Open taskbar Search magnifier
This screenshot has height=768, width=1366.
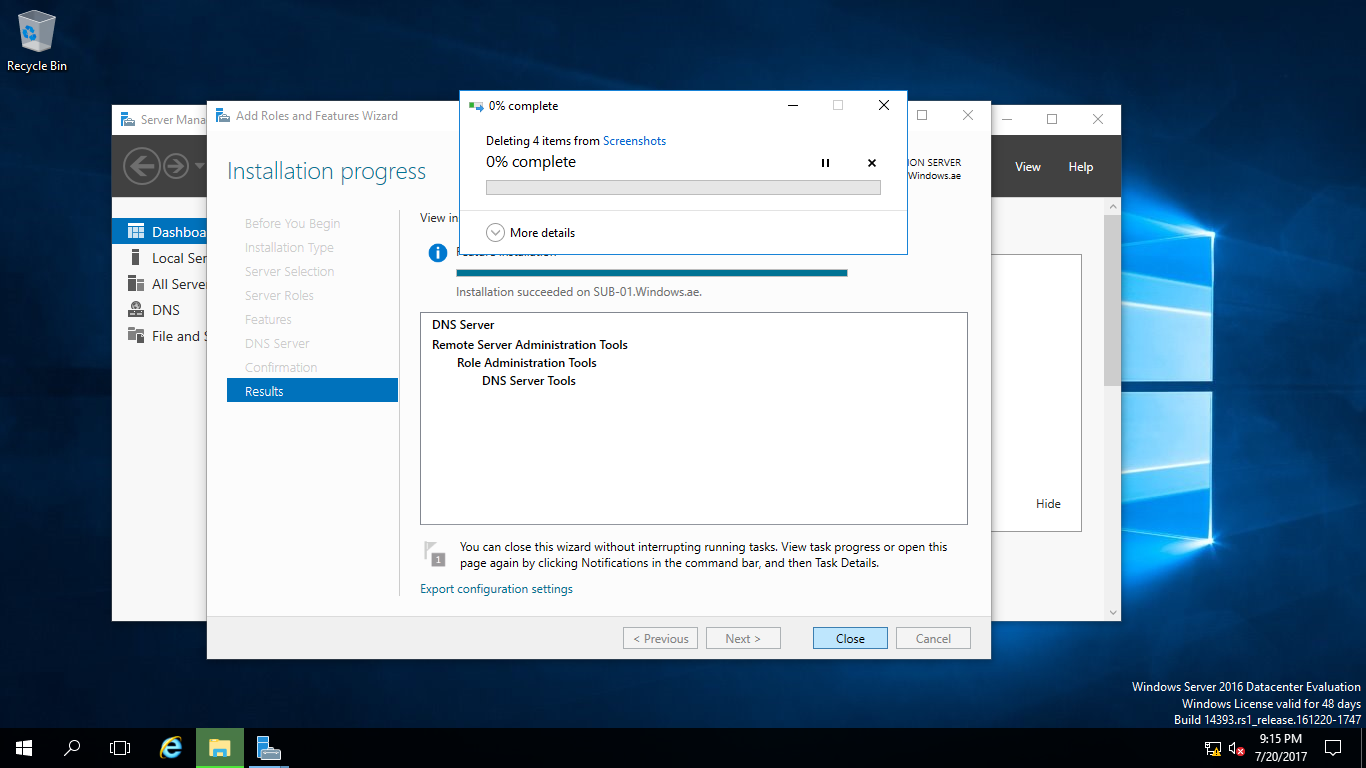click(72, 748)
